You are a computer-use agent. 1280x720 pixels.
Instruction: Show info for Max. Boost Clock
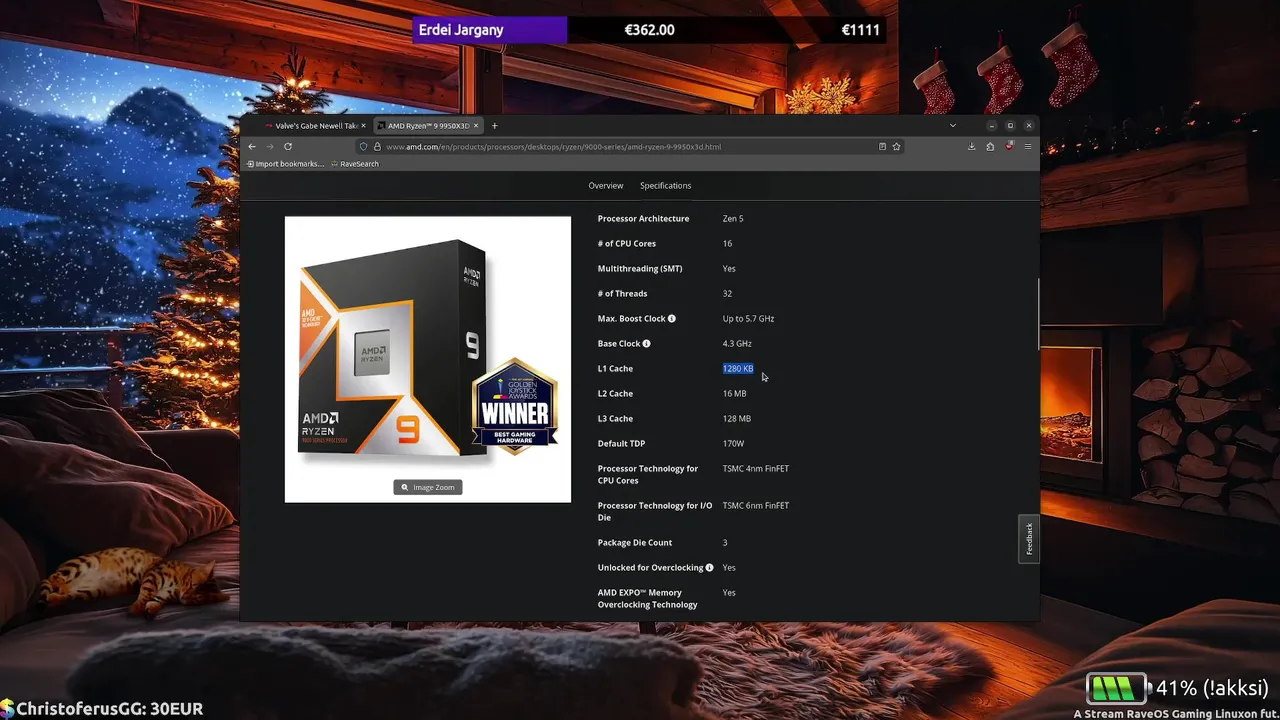671,318
